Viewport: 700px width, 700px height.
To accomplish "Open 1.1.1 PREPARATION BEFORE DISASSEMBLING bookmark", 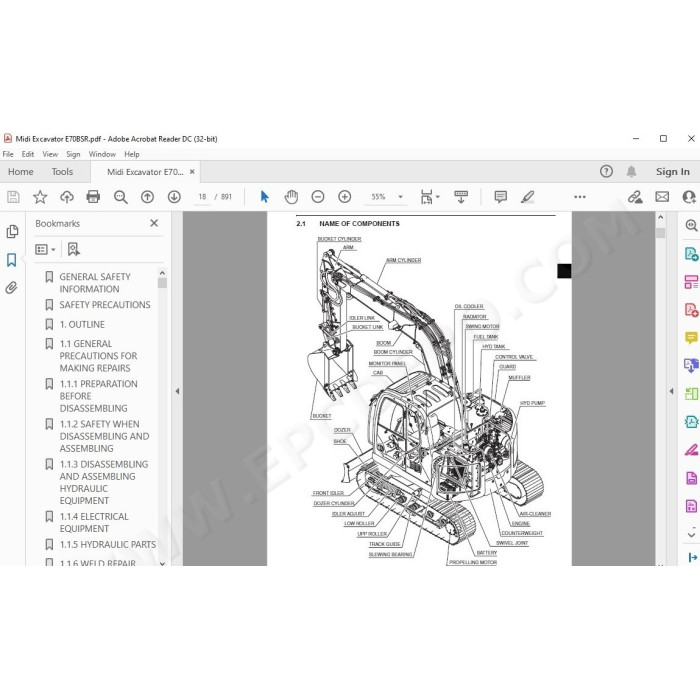I will (98, 396).
